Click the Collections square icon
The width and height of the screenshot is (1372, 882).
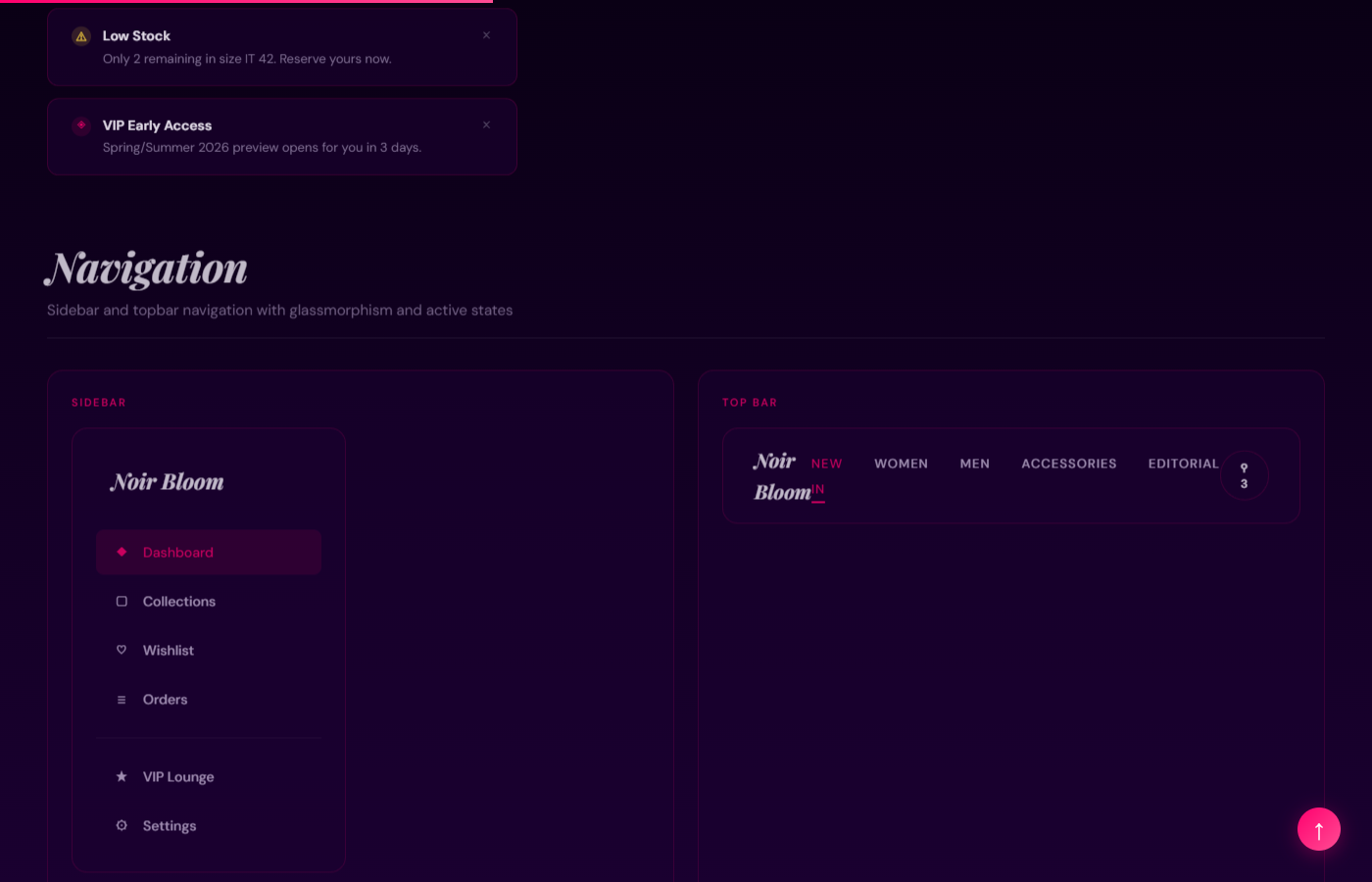pyautogui.click(x=122, y=601)
